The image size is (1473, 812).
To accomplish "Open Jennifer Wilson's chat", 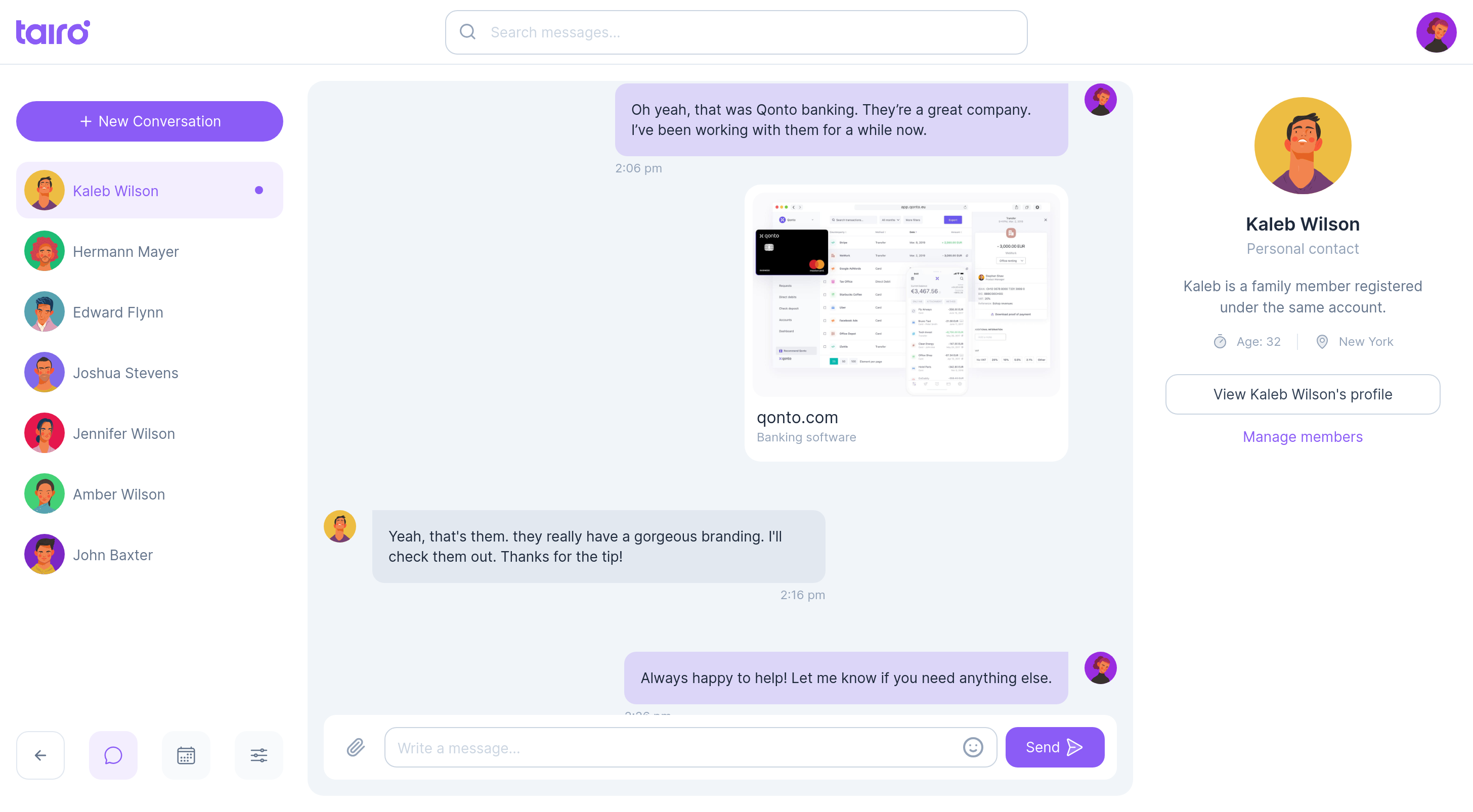I will pyautogui.click(x=123, y=433).
